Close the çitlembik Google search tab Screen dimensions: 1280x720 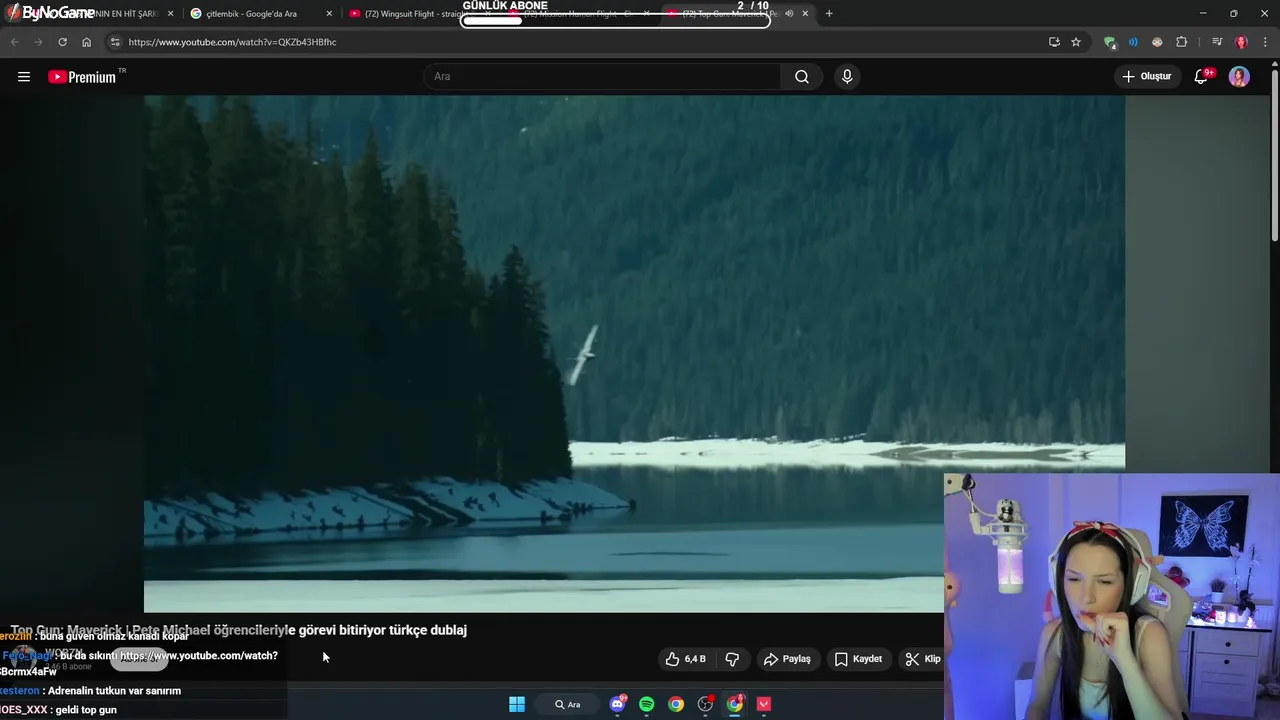329,13
